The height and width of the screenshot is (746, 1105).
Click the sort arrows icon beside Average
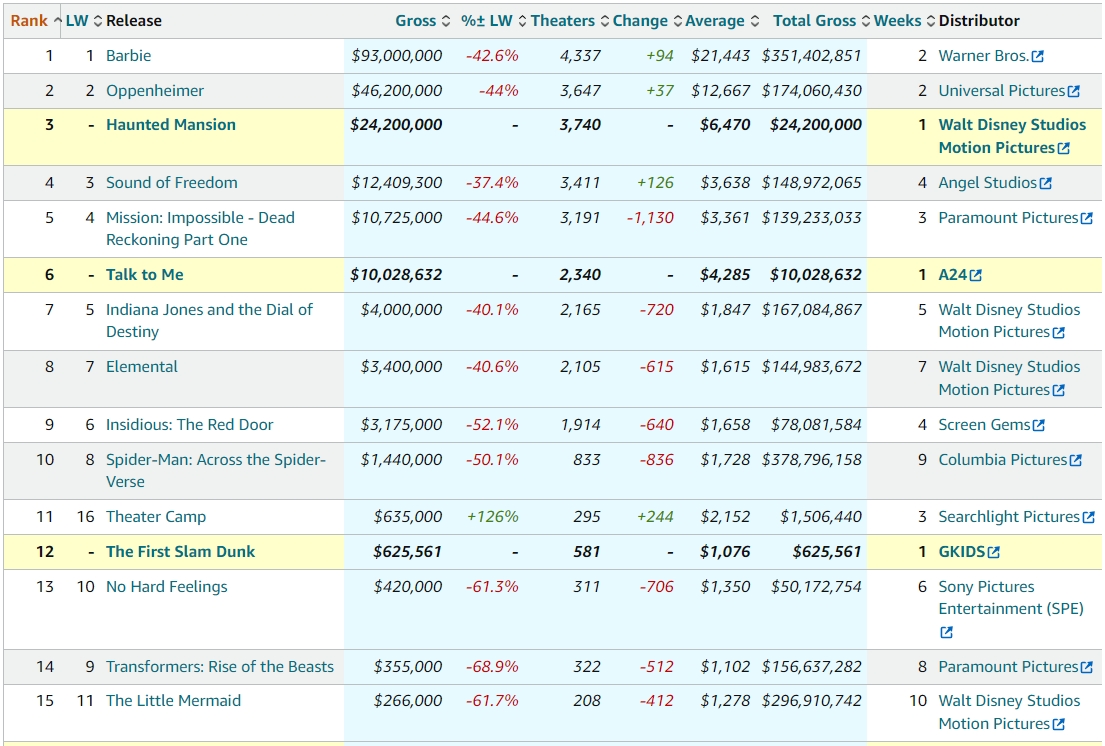pyautogui.click(x=755, y=21)
